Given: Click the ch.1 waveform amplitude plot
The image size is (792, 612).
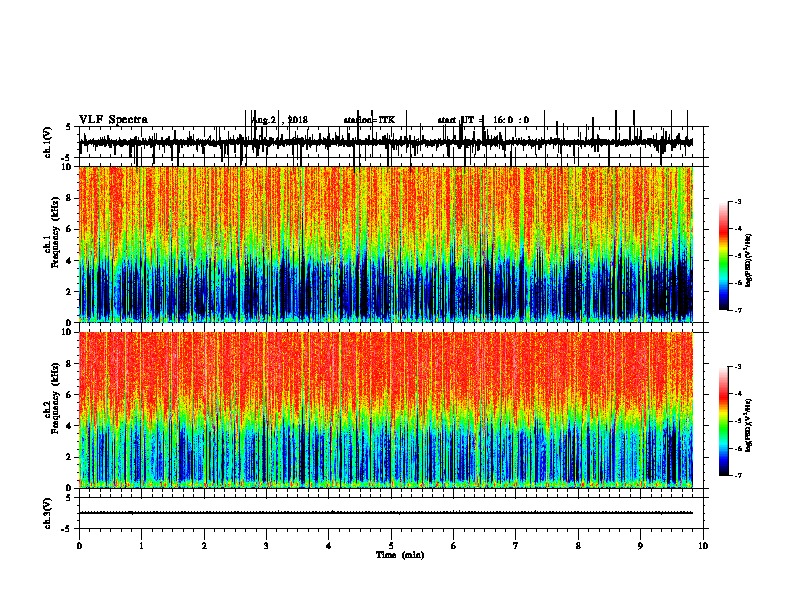Looking at the screenshot, I should [x=386, y=142].
